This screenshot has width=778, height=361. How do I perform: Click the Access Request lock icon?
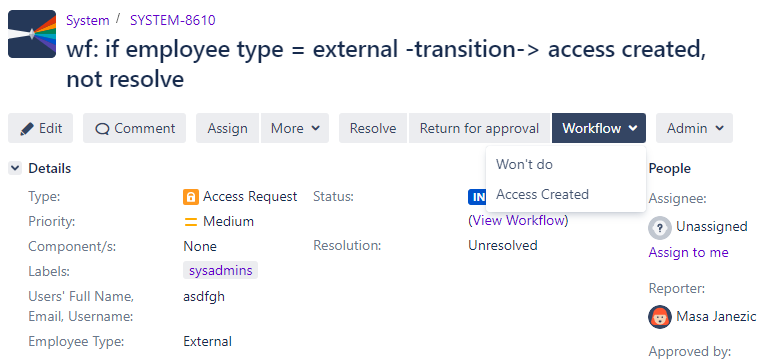[x=191, y=197]
